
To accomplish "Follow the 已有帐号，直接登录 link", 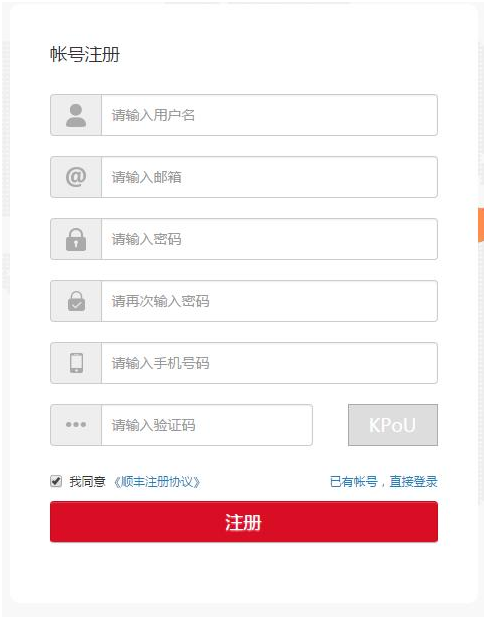I will click(383, 482).
